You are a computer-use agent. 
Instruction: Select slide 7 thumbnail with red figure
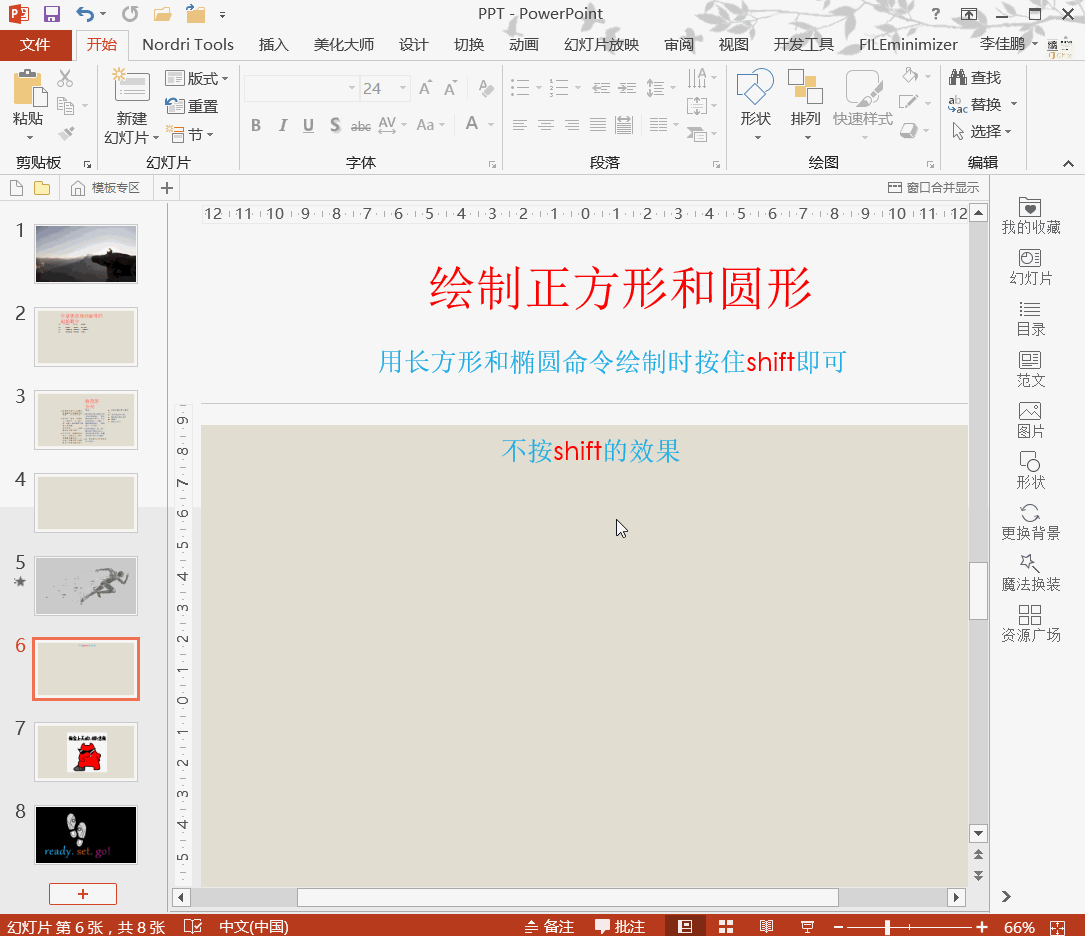pyautogui.click(x=86, y=752)
